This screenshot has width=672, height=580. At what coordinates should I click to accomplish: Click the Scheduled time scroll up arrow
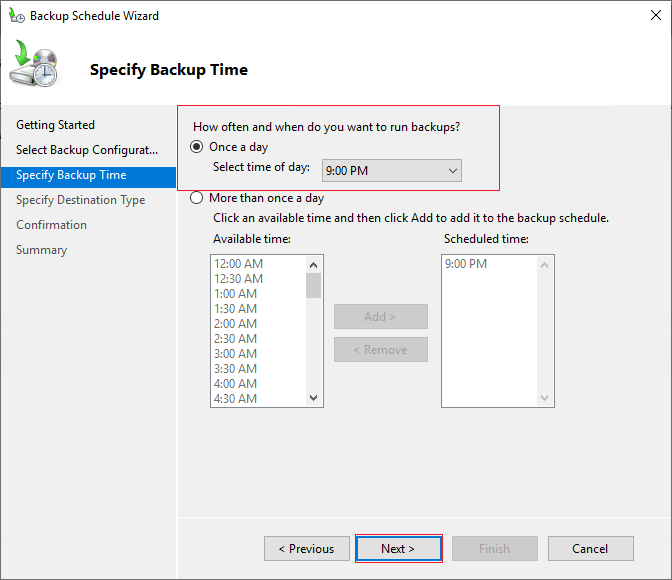544,265
